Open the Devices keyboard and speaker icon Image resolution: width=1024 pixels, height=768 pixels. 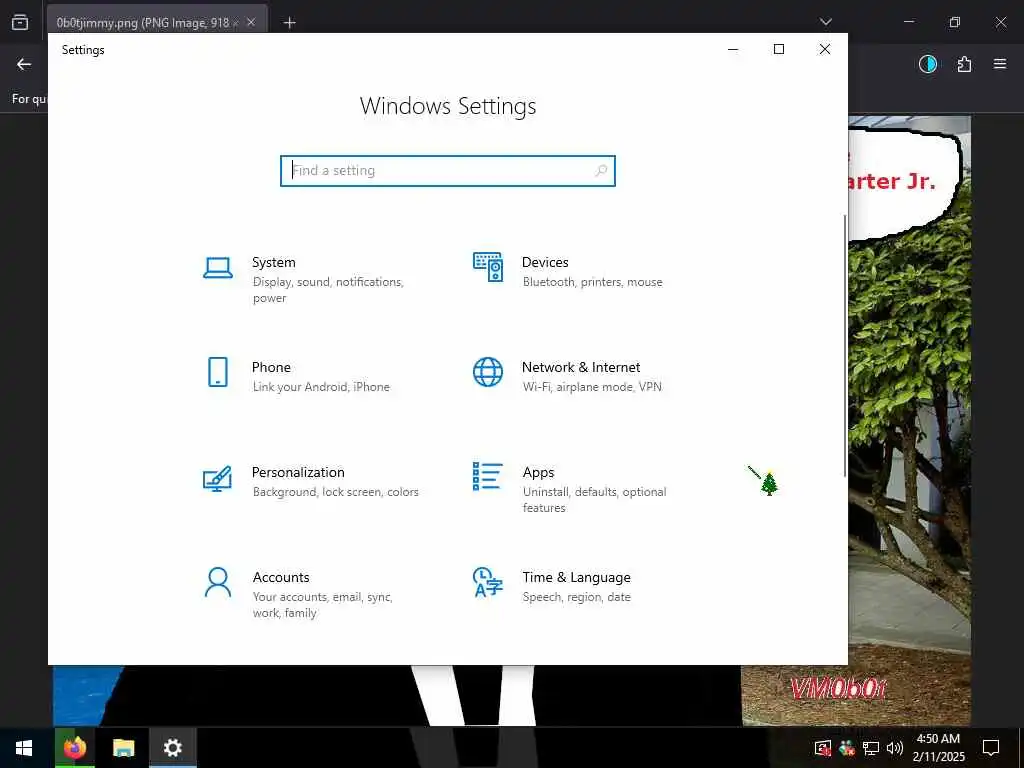(488, 267)
